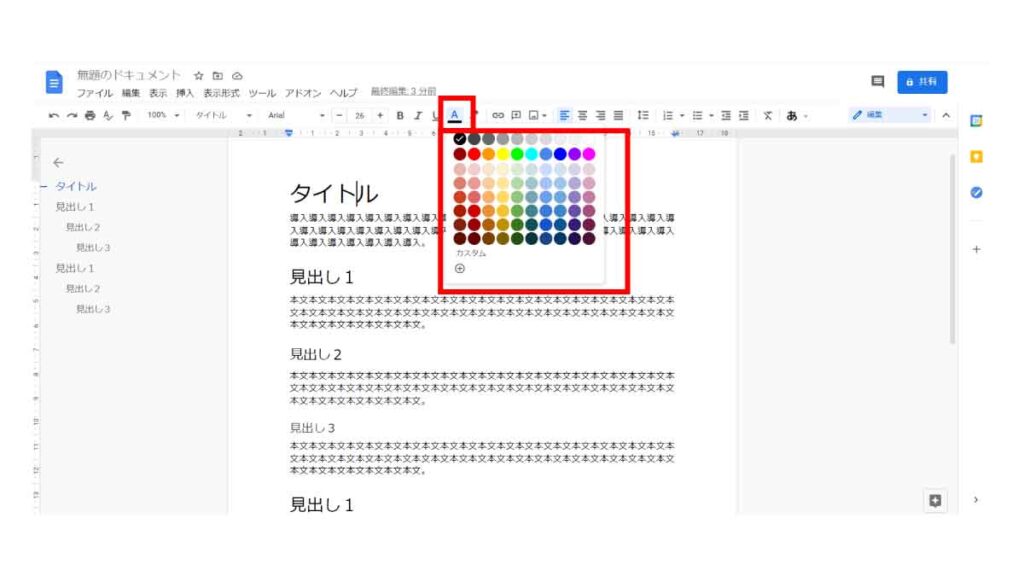Open the 表示形式 menu
The height and width of the screenshot is (576, 1024).
point(221,93)
